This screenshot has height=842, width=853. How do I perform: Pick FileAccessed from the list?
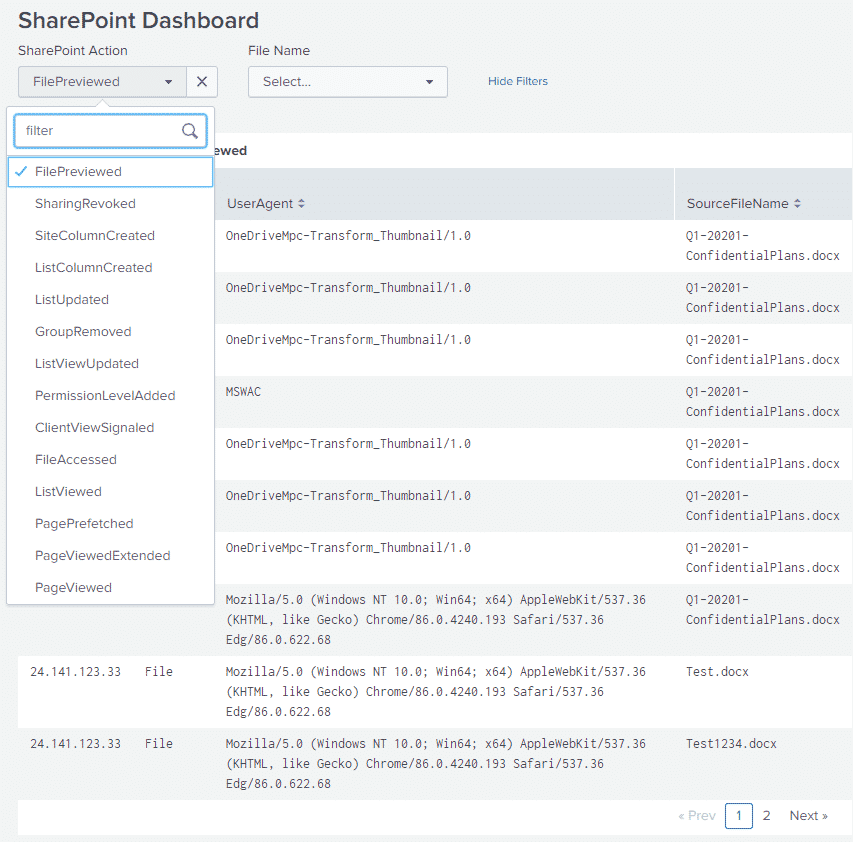[x=76, y=460]
